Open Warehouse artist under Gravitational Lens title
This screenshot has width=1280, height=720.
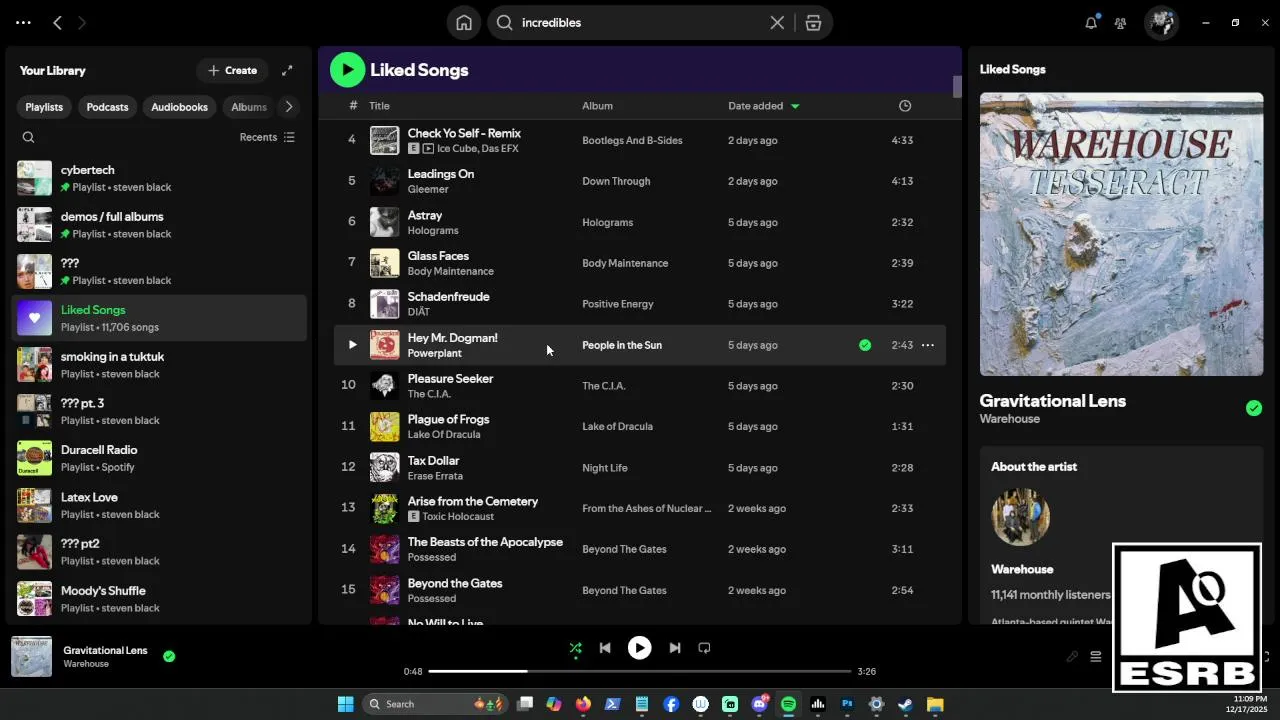pos(1009,419)
